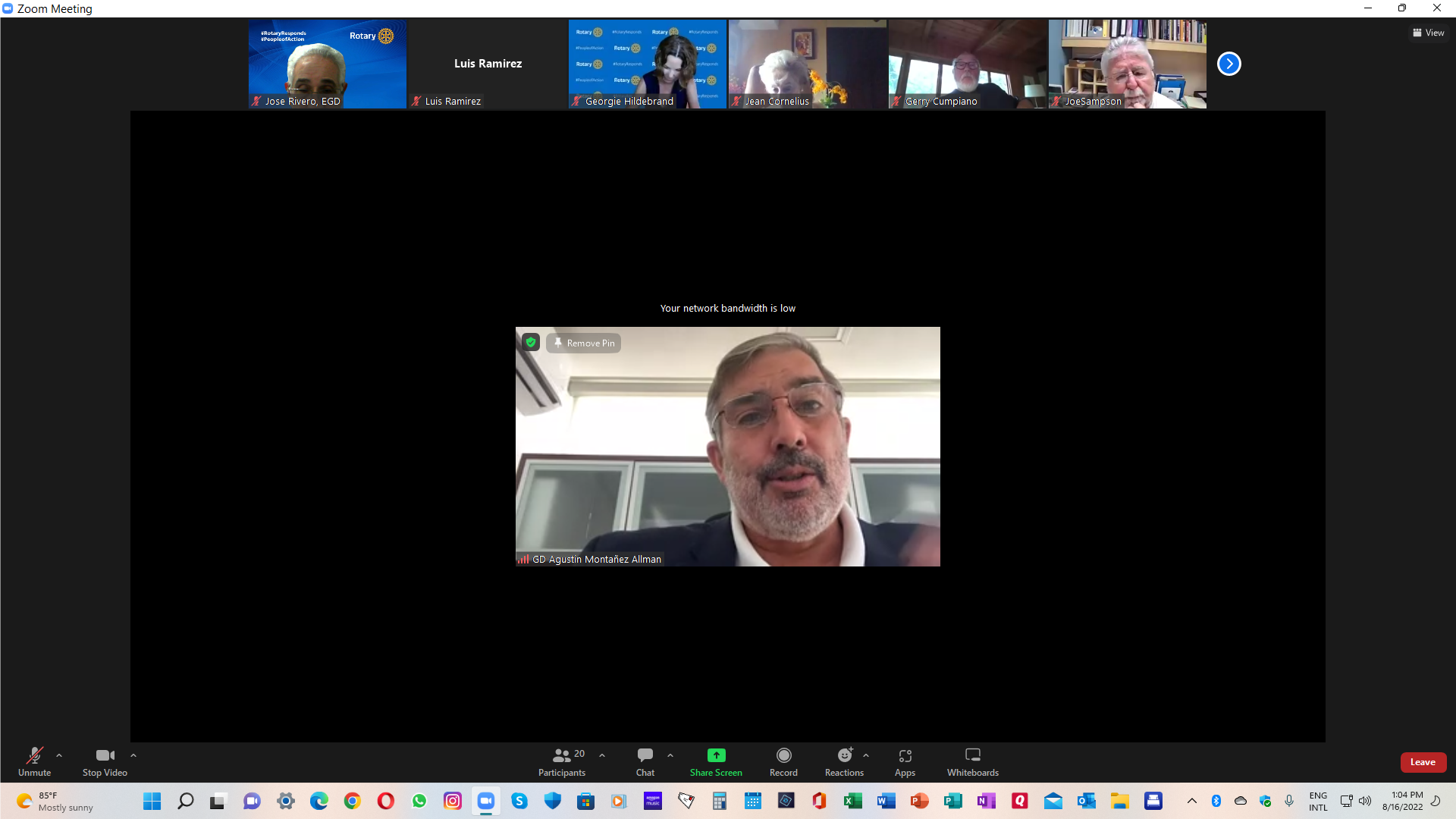The image size is (1456, 819).
Task: Open the Participants panel
Action: (x=561, y=761)
